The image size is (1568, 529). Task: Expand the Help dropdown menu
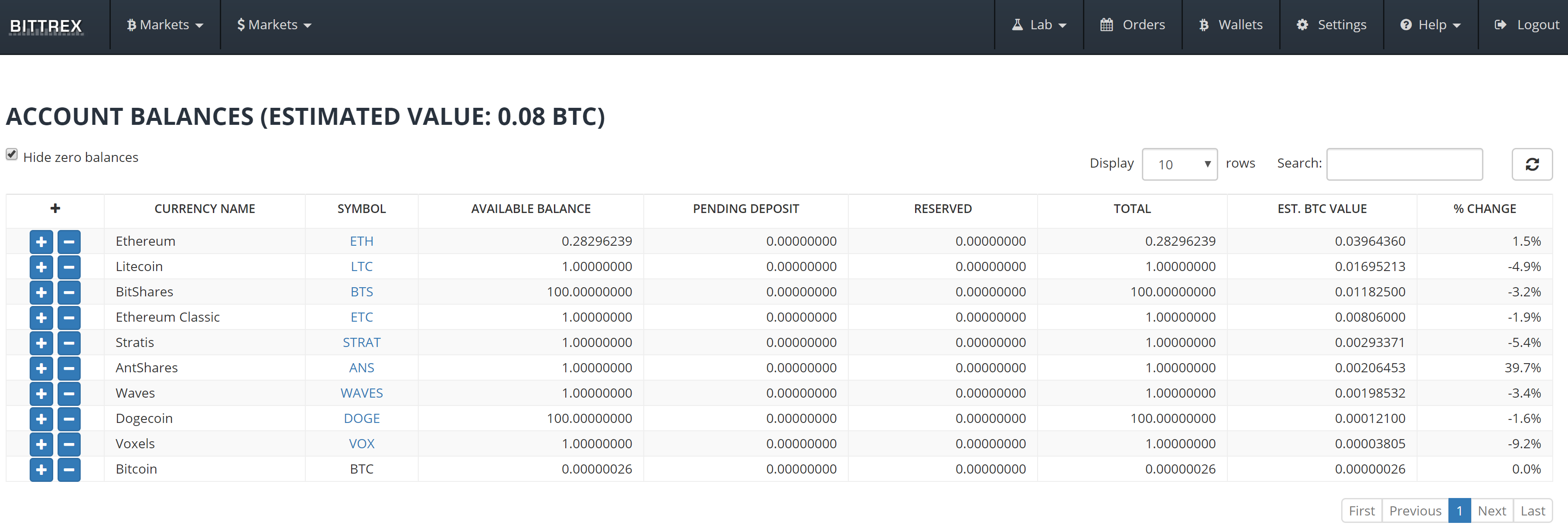click(x=1431, y=25)
